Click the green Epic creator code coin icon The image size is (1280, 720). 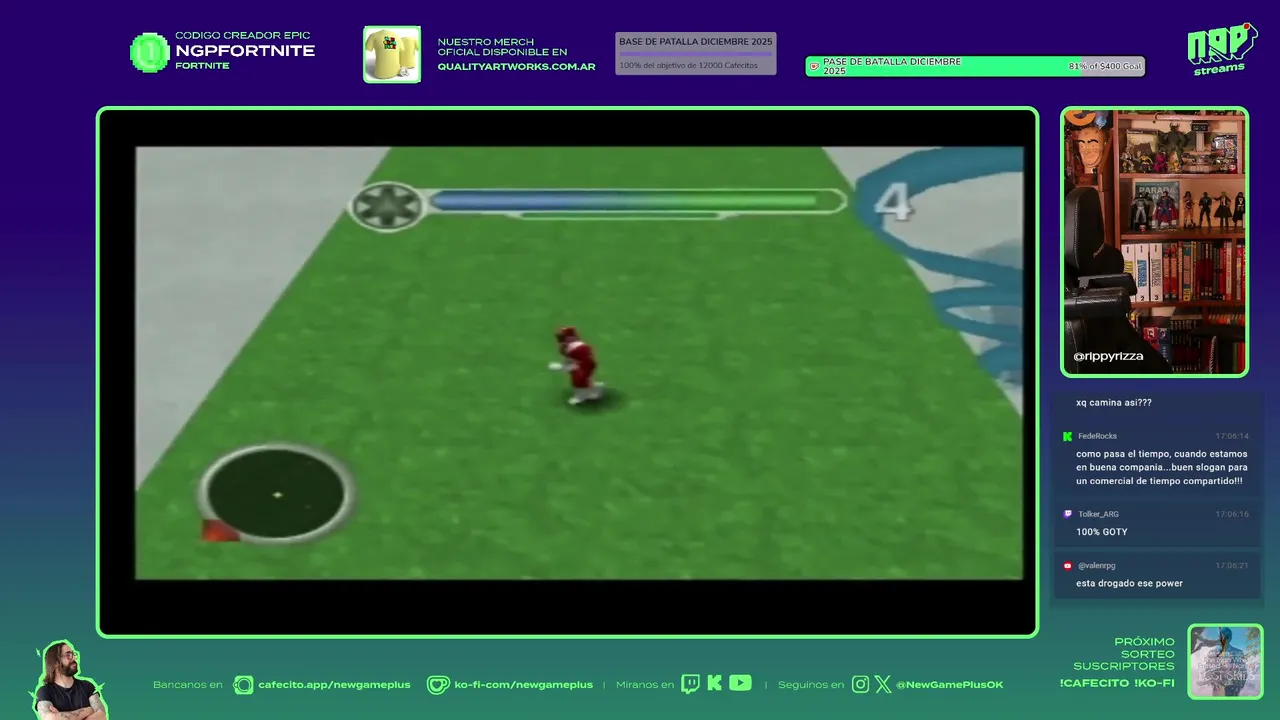pyautogui.click(x=150, y=53)
